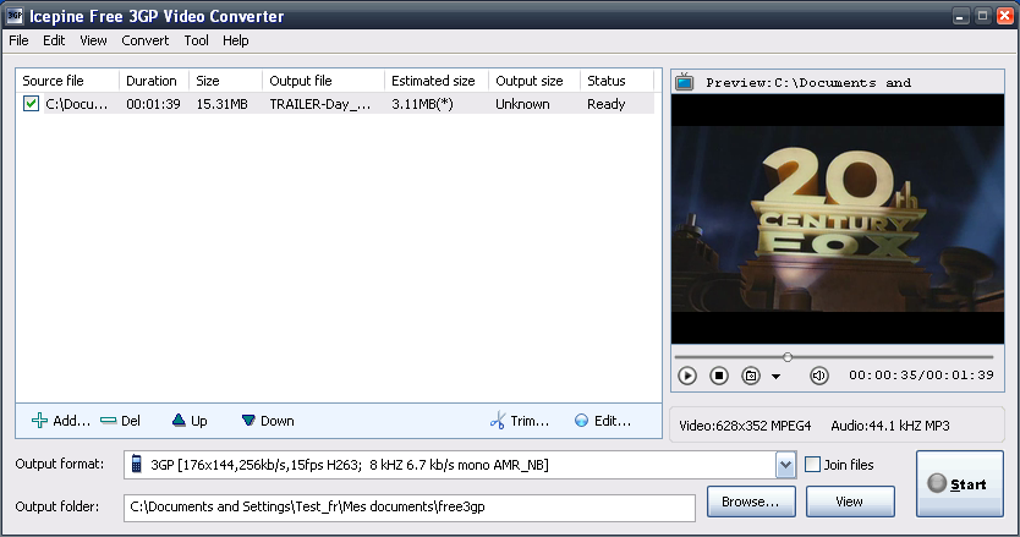Open the Help menu
The height and width of the screenshot is (537, 1020).
click(x=235, y=40)
